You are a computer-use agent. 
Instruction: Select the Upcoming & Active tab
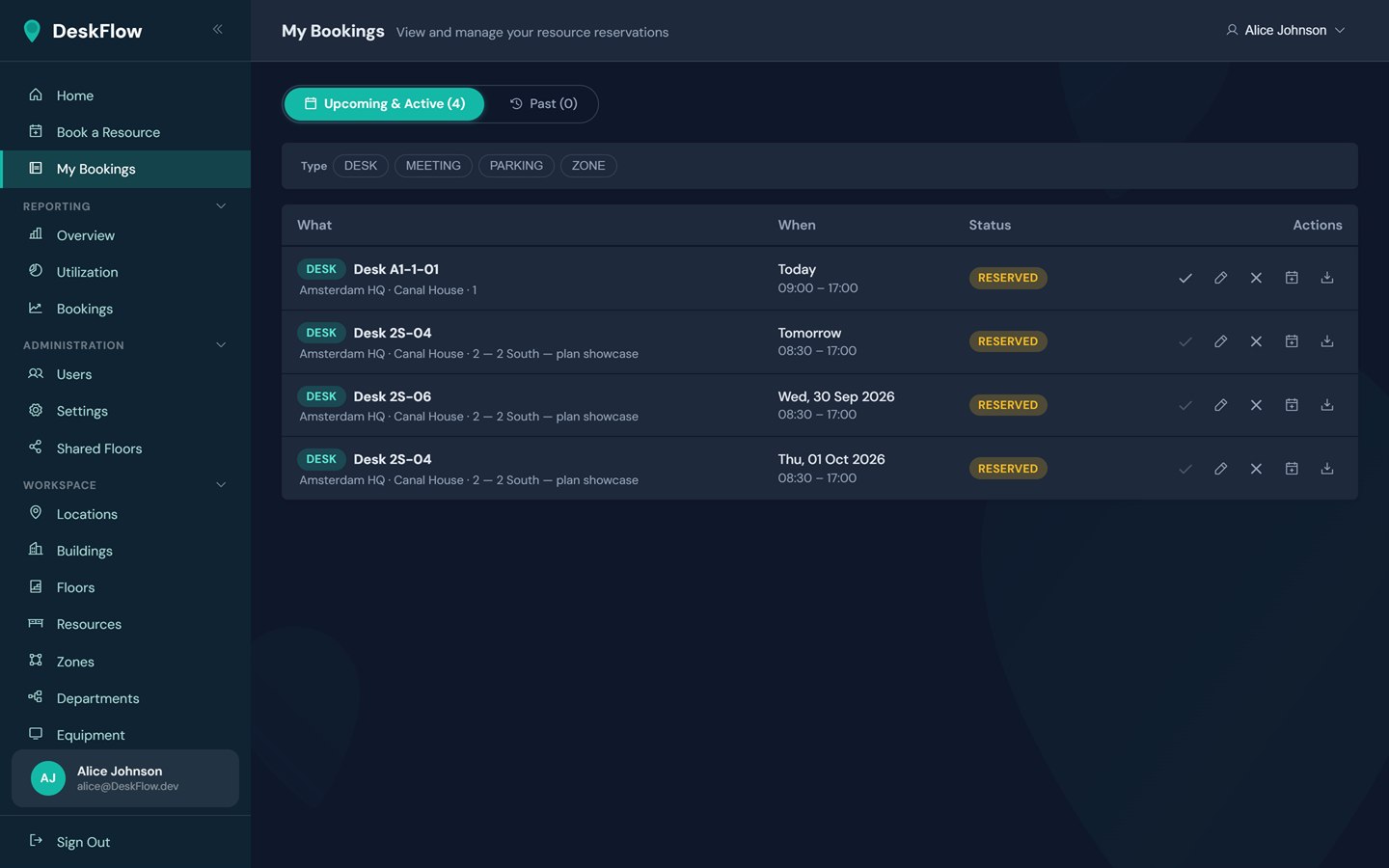click(x=384, y=104)
